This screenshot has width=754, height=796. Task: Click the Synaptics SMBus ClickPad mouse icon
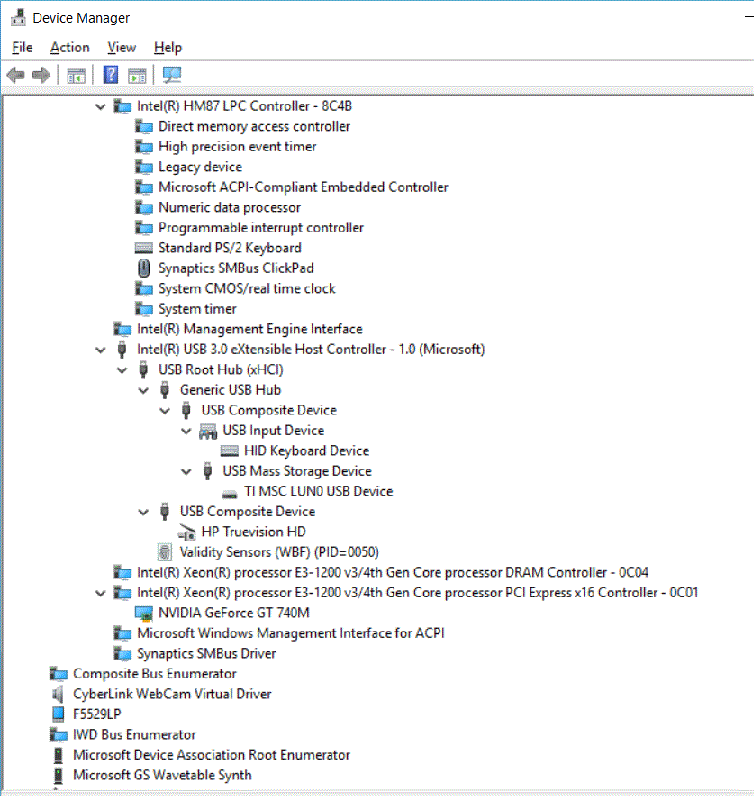pyautogui.click(x=144, y=268)
